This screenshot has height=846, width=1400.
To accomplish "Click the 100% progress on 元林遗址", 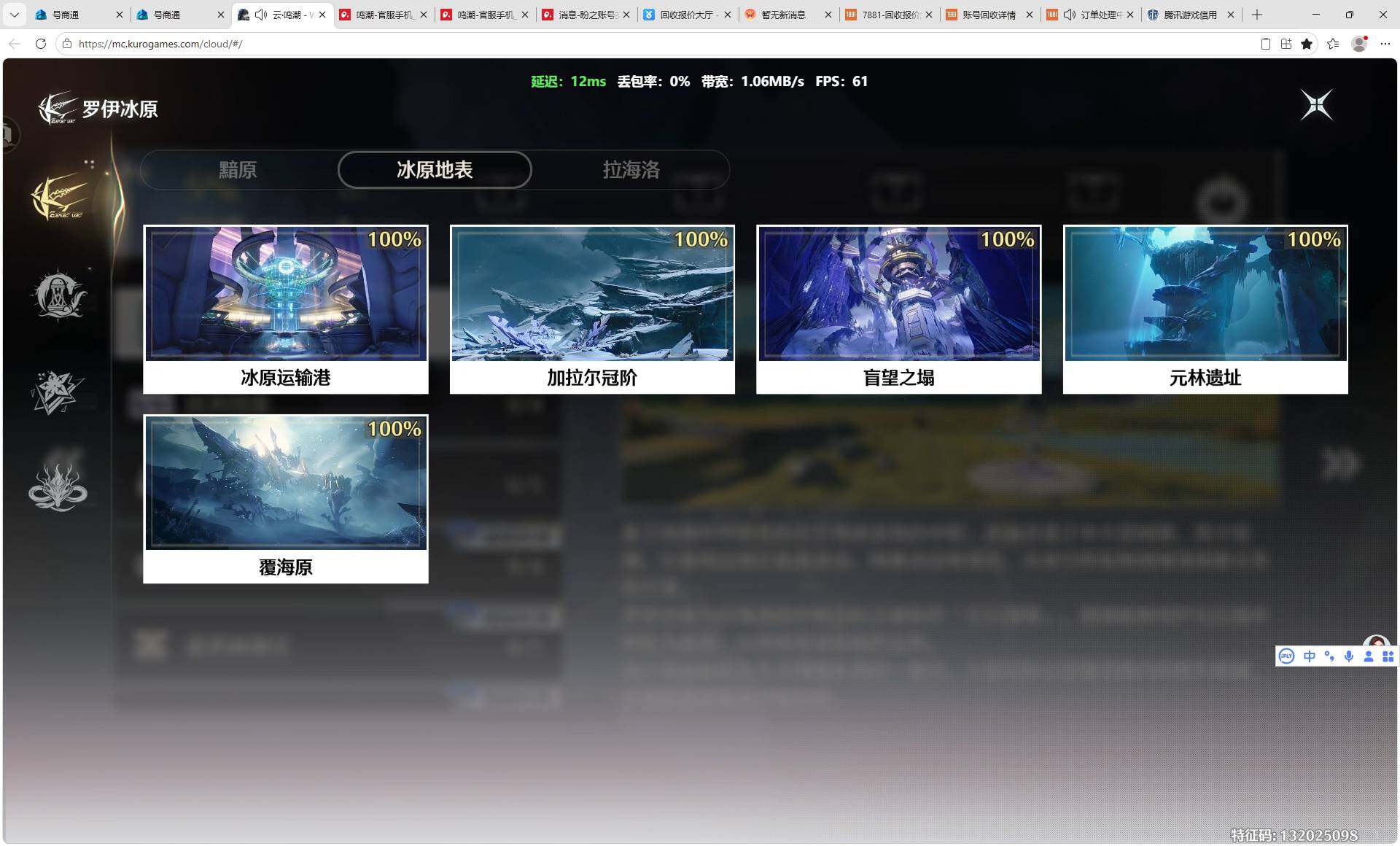I will click(1314, 239).
